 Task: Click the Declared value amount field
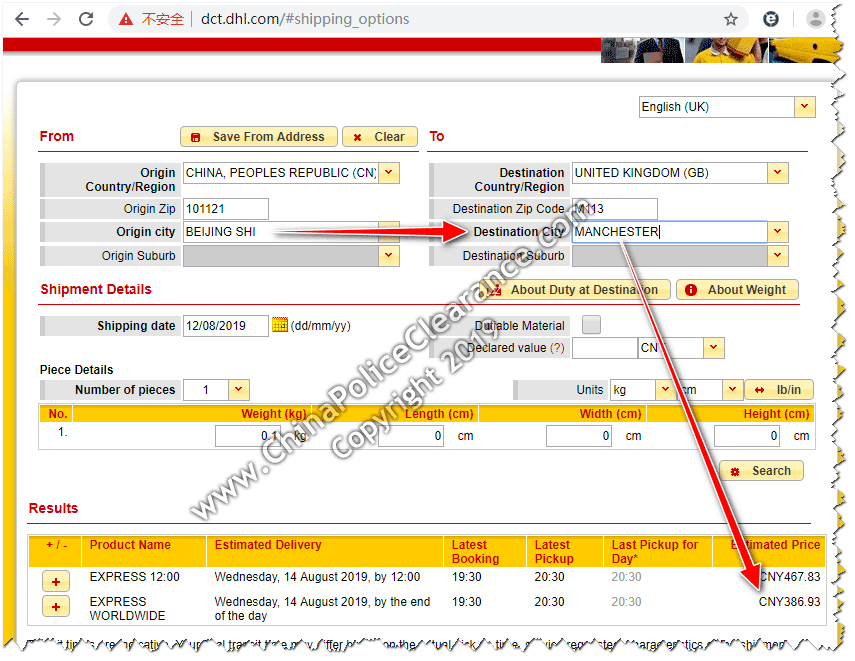tap(605, 348)
